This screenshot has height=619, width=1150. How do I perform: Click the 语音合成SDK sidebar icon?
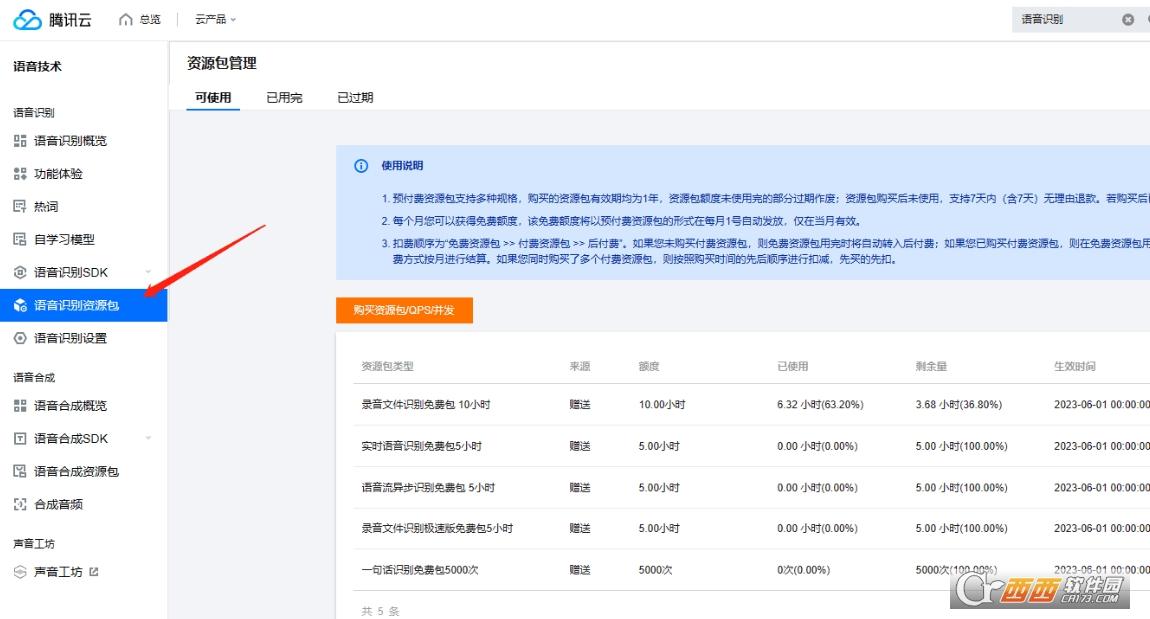[x=20, y=439]
